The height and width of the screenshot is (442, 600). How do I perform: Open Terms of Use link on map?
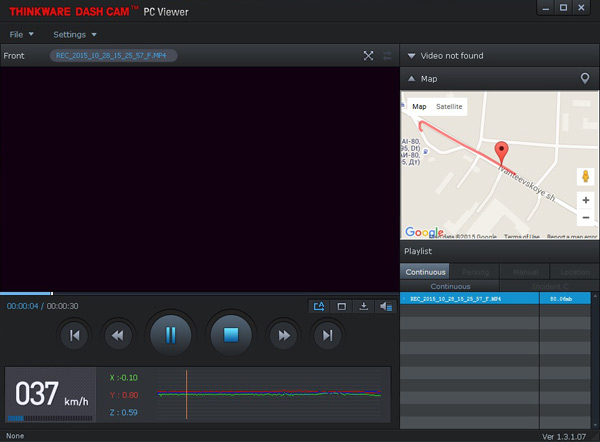pyautogui.click(x=522, y=236)
